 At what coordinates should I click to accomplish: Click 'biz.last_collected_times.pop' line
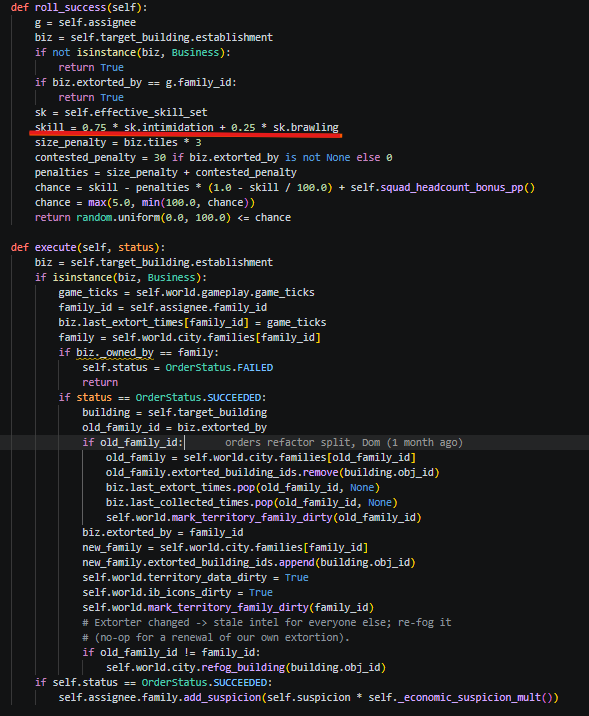point(252,502)
